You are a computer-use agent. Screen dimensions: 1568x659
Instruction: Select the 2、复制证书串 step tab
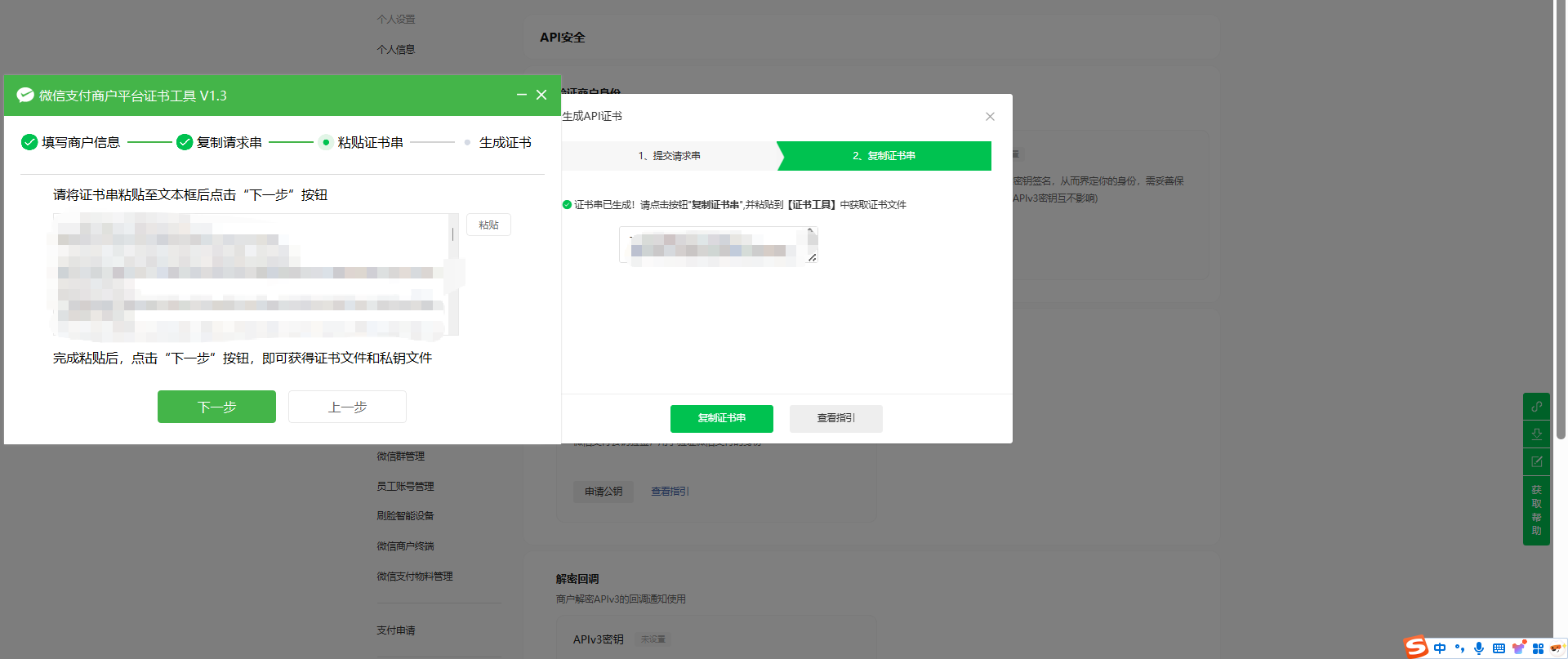[x=884, y=156]
